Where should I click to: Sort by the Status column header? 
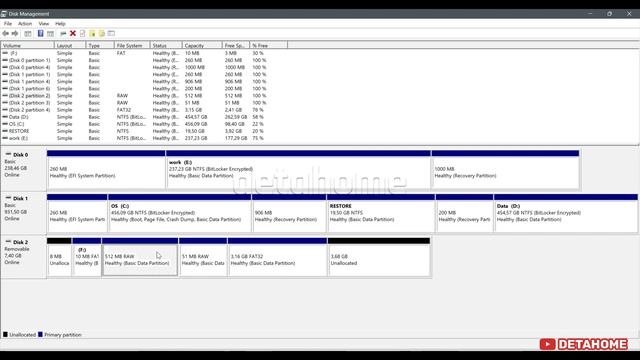pyautogui.click(x=166, y=45)
